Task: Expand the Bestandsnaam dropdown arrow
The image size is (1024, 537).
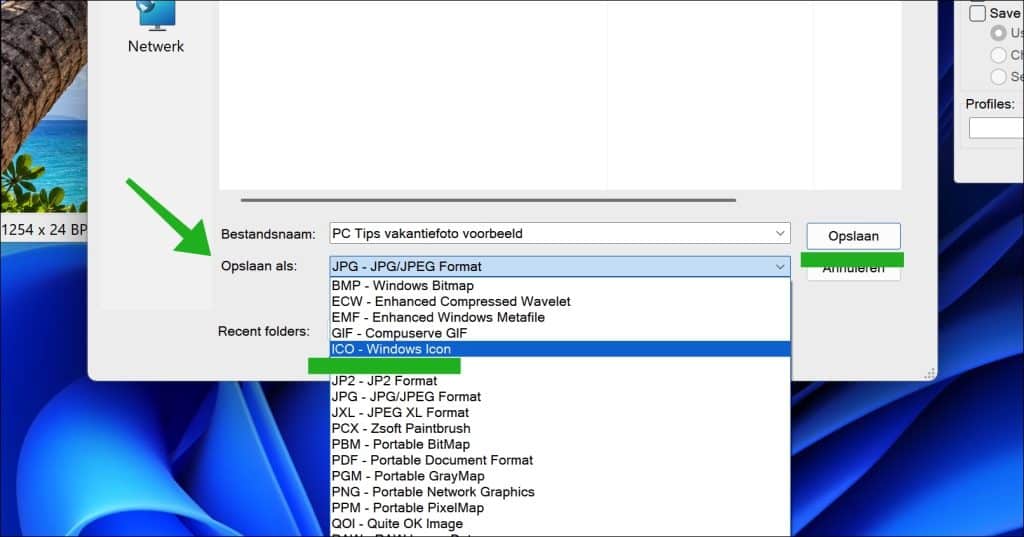Action: click(780, 233)
